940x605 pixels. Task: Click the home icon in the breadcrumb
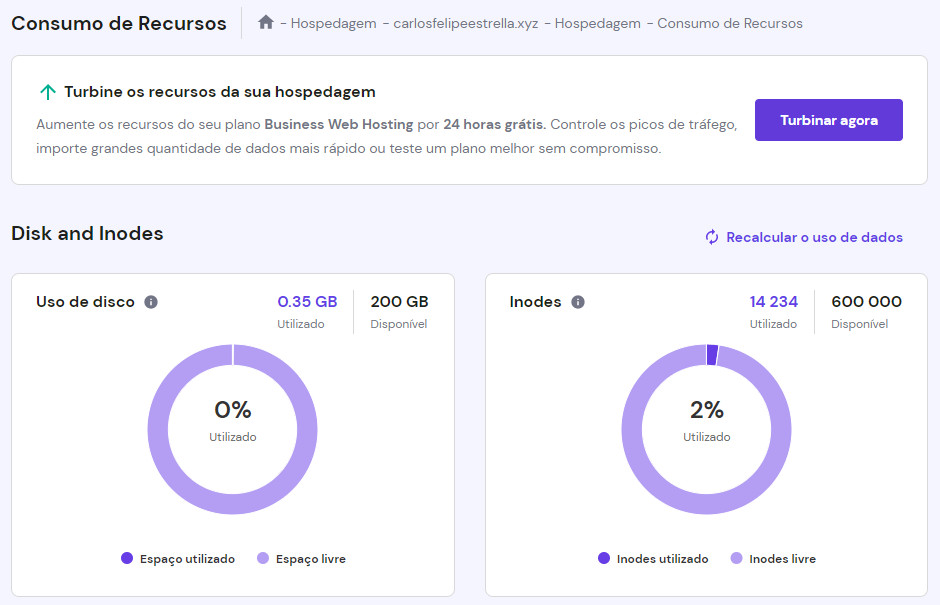pyautogui.click(x=266, y=21)
